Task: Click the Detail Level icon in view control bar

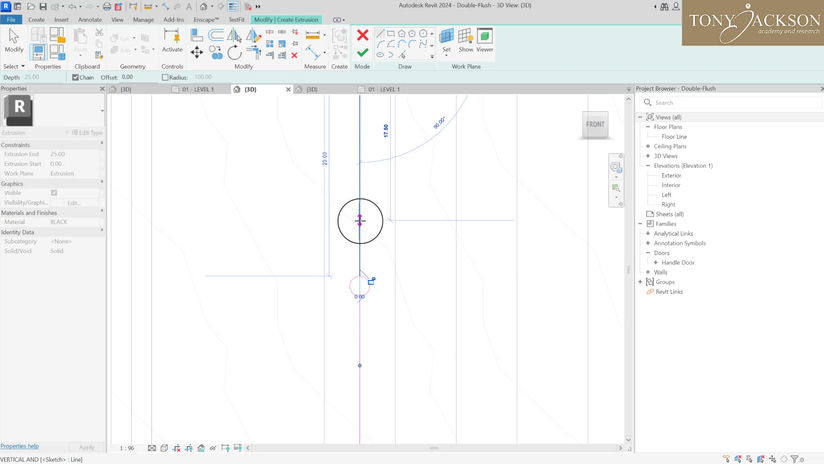Action: 152,448
